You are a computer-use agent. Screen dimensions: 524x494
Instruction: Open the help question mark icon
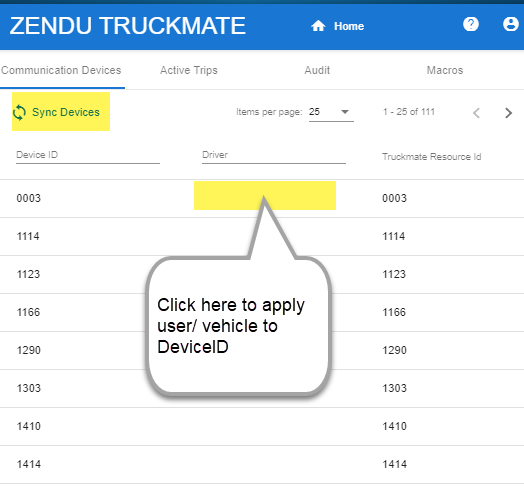tap(471, 24)
